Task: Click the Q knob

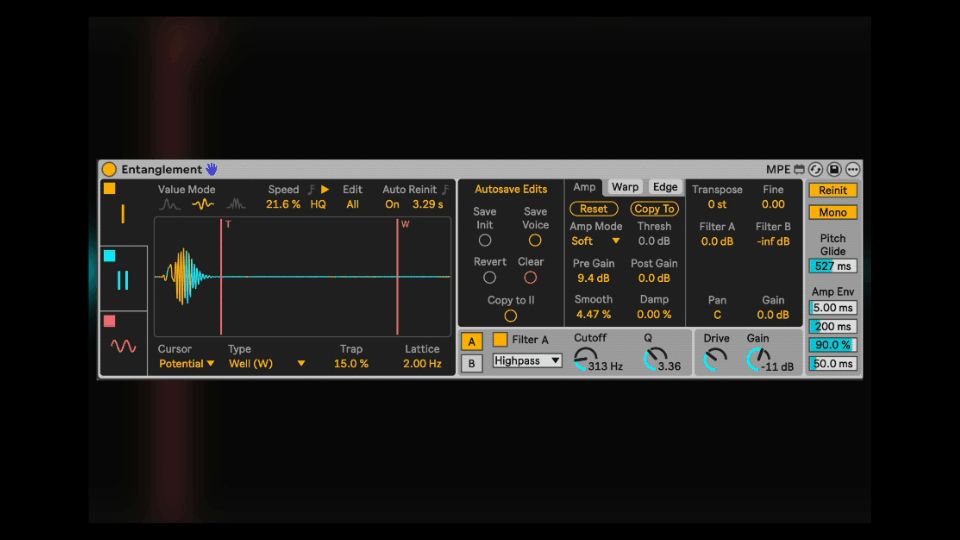Action: (x=655, y=359)
